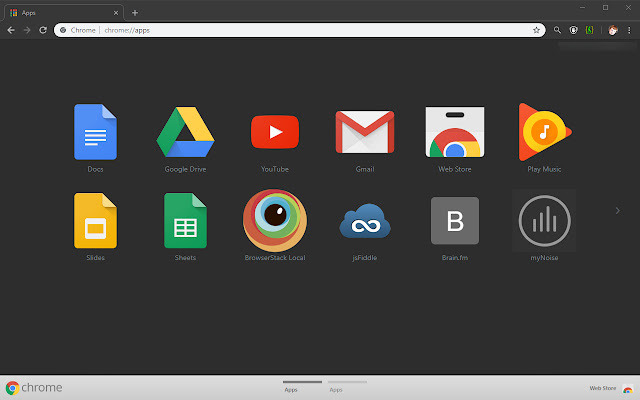This screenshot has width=640, height=400.
Task: Open Web Store link in footer
Action: [611, 388]
